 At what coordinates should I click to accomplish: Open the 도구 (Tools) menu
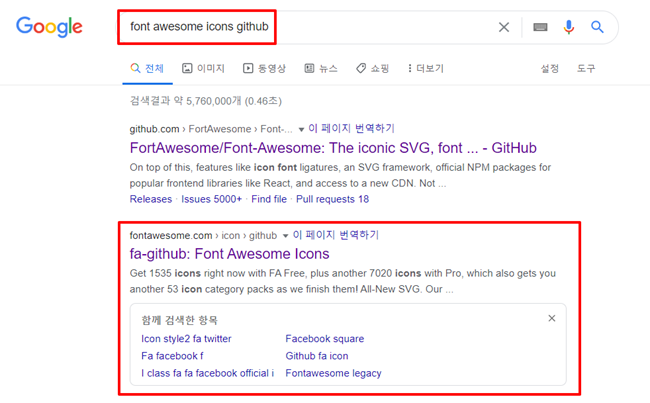point(586,68)
